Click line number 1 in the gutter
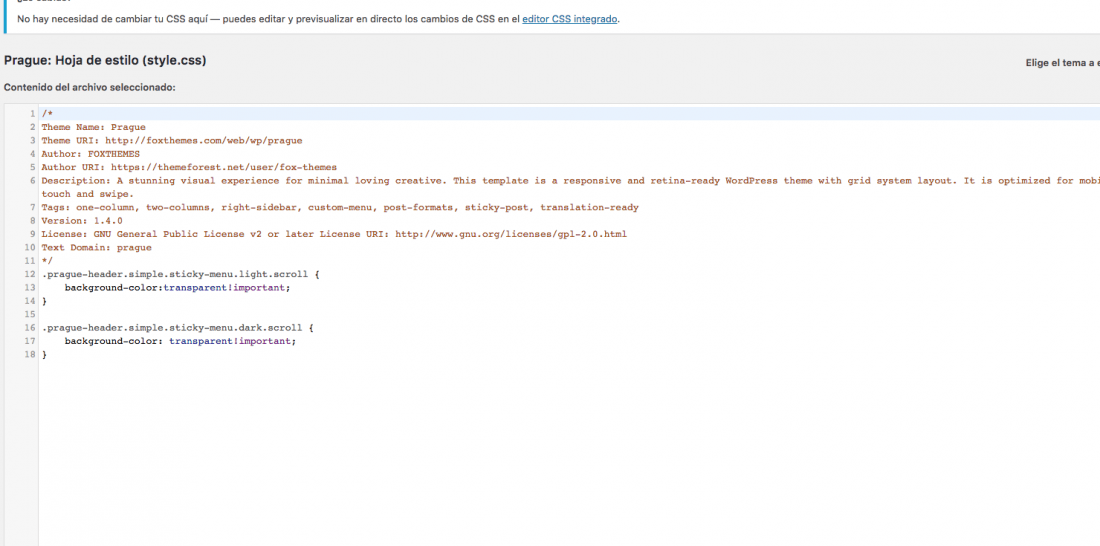This screenshot has width=1100, height=546. (32, 114)
